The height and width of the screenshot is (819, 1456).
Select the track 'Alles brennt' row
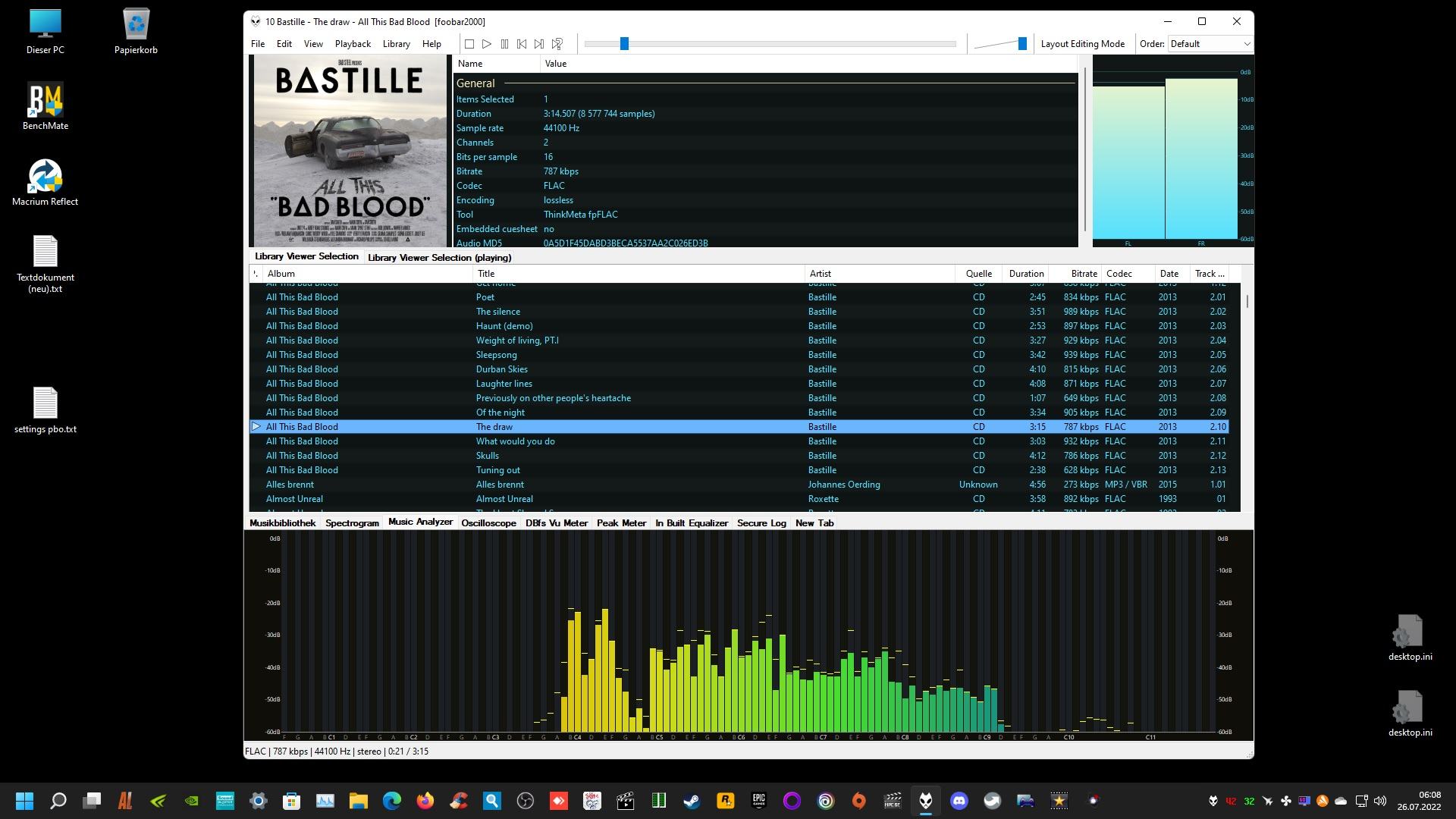tap(739, 485)
